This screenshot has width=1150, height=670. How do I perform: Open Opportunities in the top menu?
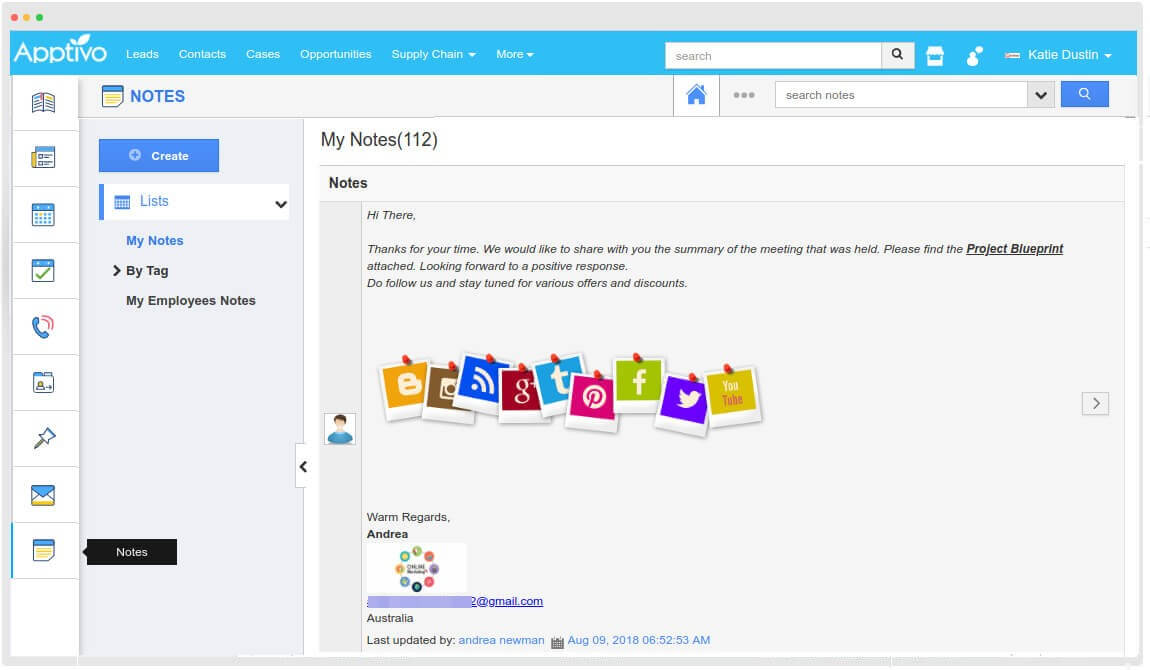pyautogui.click(x=336, y=54)
